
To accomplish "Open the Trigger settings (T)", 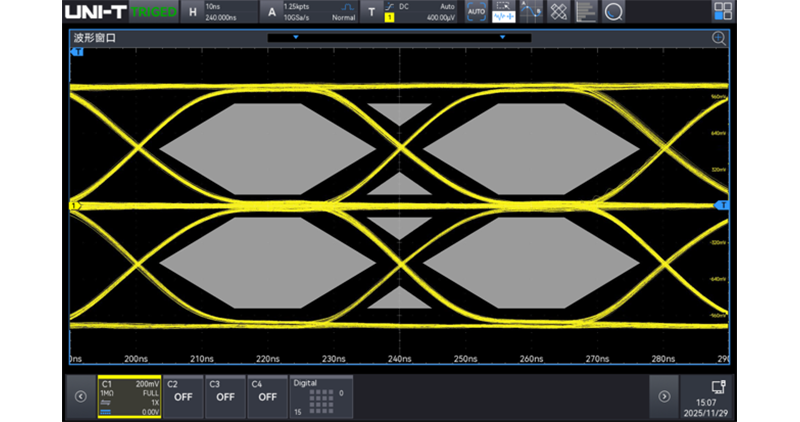I will tap(373, 12).
